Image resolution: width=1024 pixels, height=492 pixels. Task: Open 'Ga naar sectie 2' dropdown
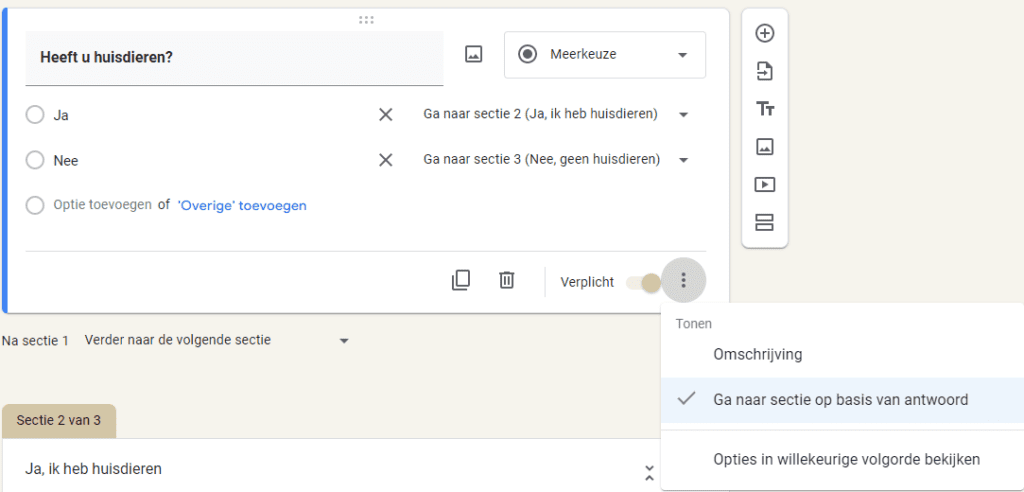556,114
